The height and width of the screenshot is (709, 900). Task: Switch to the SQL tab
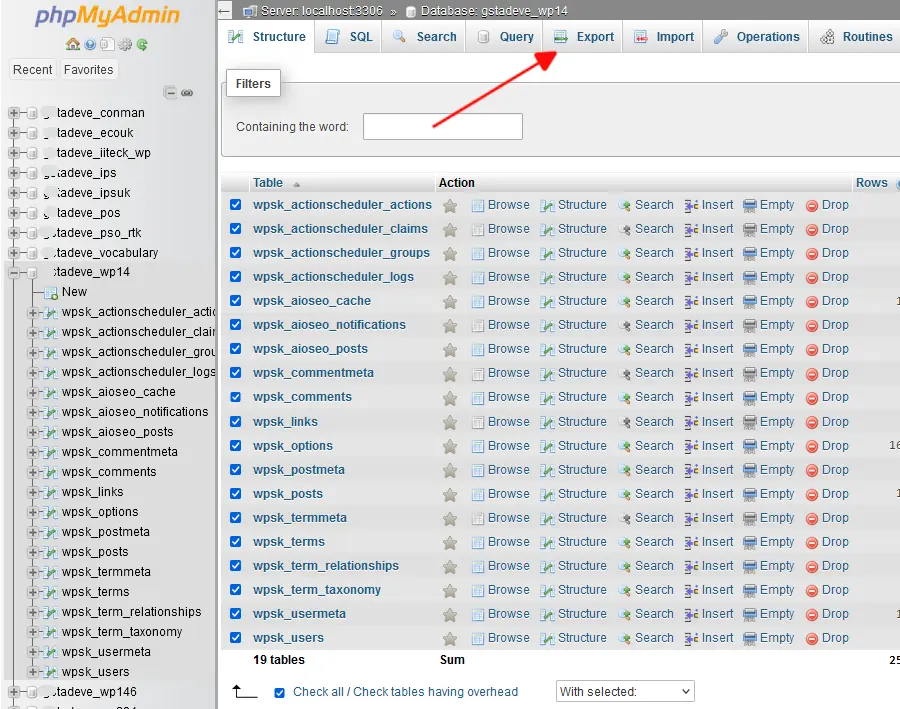(x=348, y=37)
